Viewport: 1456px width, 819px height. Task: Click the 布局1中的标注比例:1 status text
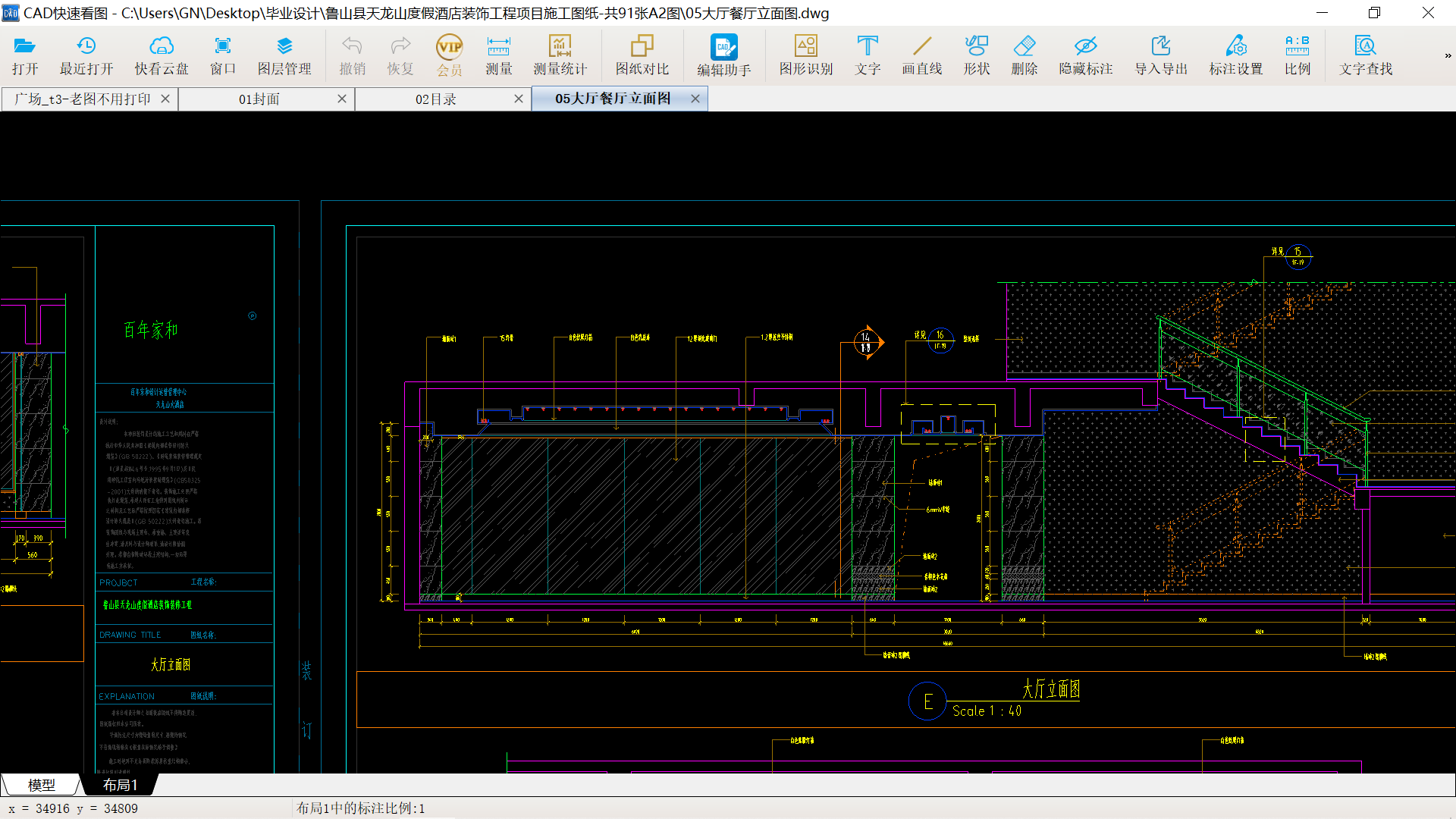(x=361, y=808)
